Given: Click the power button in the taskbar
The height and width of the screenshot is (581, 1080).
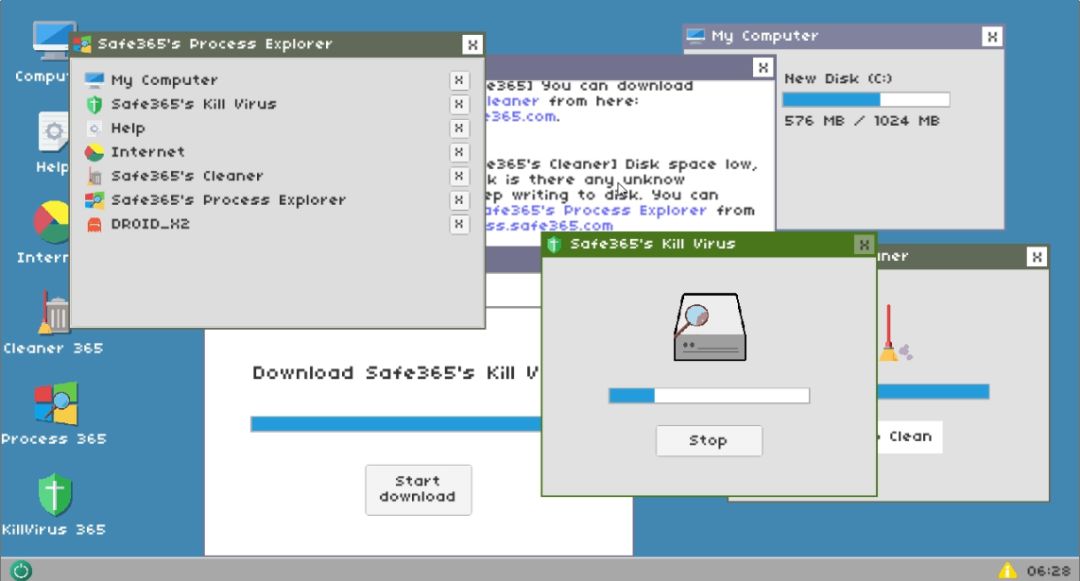Looking at the screenshot, I should (x=21, y=570).
